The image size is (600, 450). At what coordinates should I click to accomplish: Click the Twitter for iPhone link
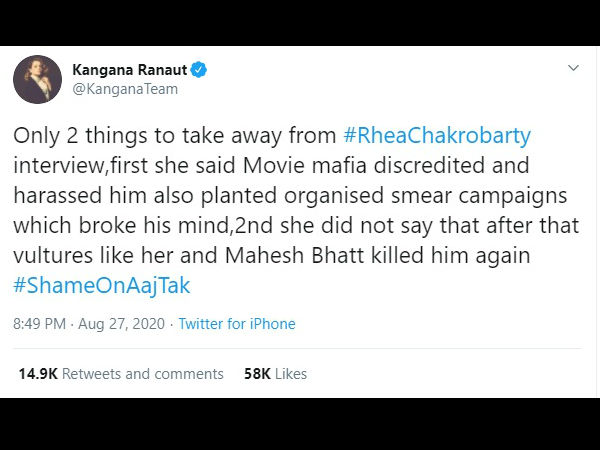pos(237,324)
